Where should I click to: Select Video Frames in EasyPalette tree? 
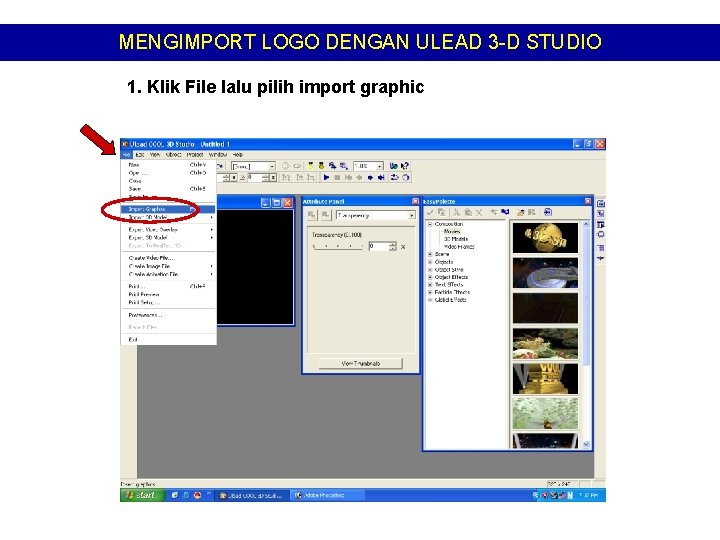click(459, 247)
